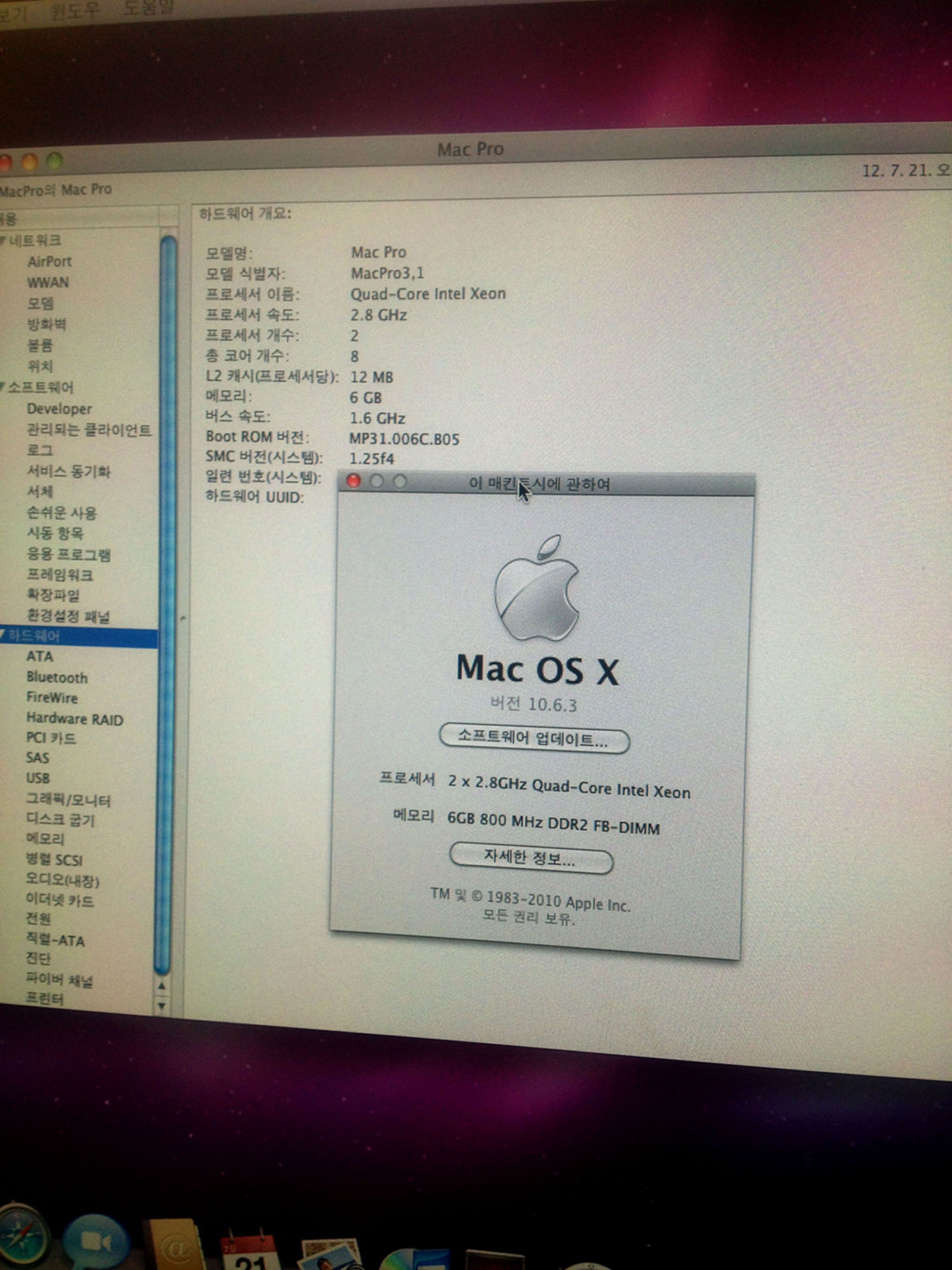This screenshot has width=952, height=1270.
Task: Open Safari from the Dock
Action: tap(22, 1238)
